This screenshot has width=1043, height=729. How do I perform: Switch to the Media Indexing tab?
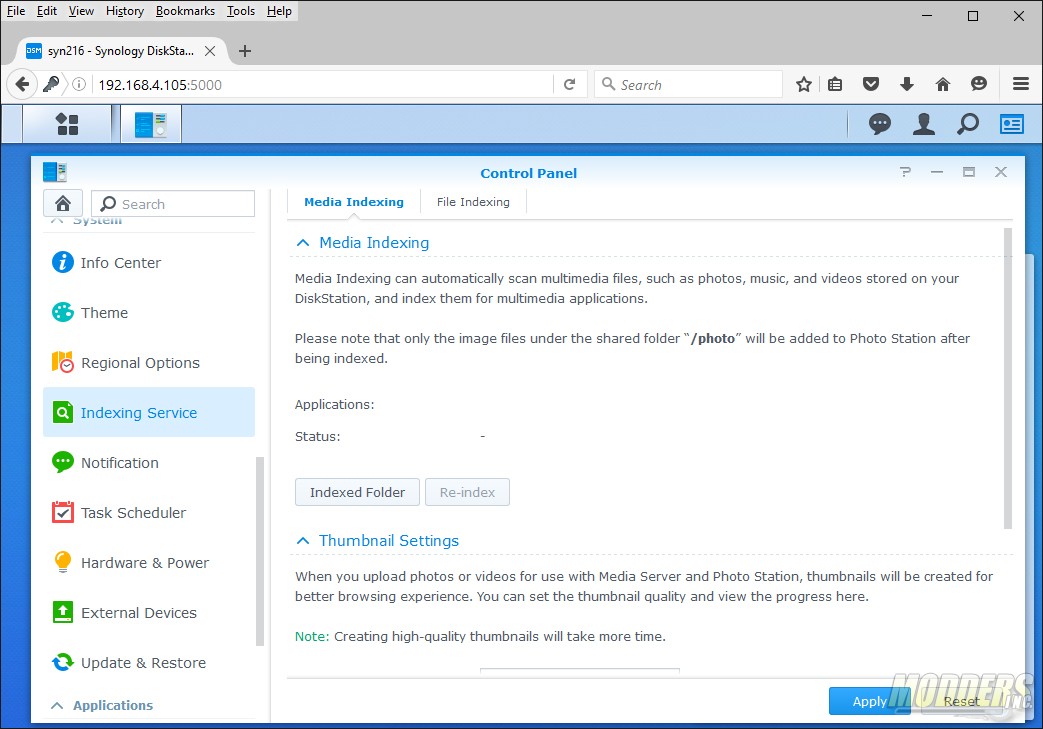354,202
